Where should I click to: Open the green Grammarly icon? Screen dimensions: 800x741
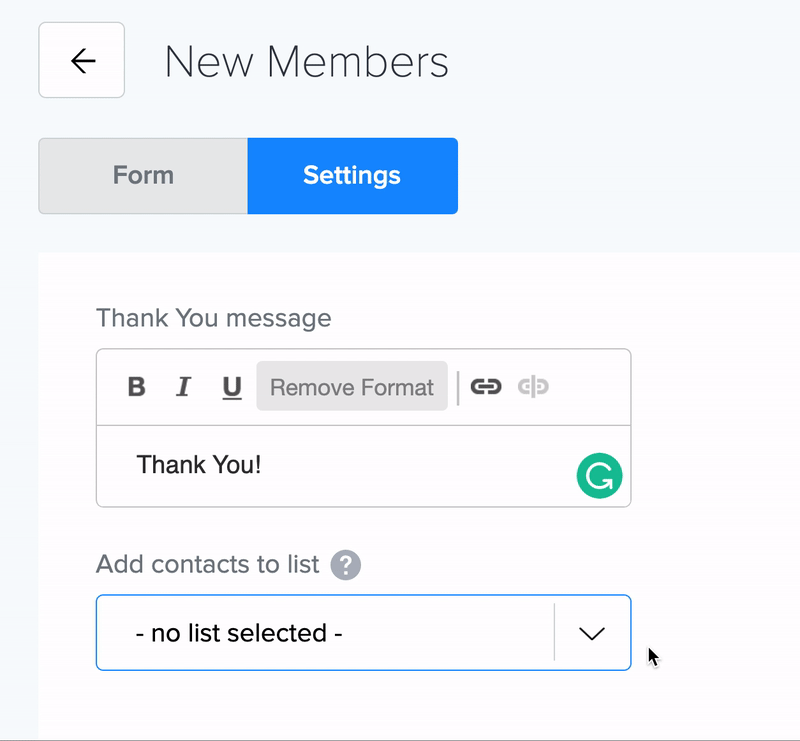[599, 476]
